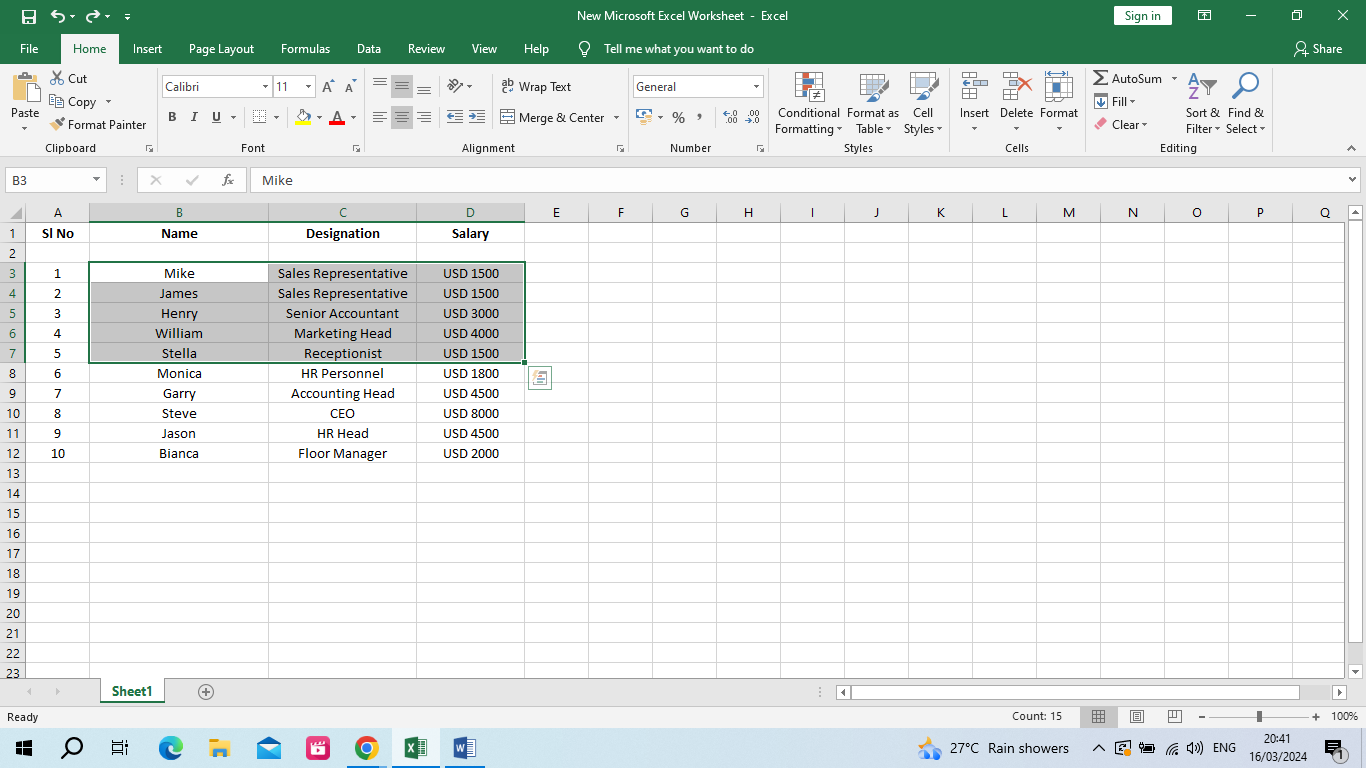
Task: Open the Clear dropdown
Action: click(x=1120, y=124)
